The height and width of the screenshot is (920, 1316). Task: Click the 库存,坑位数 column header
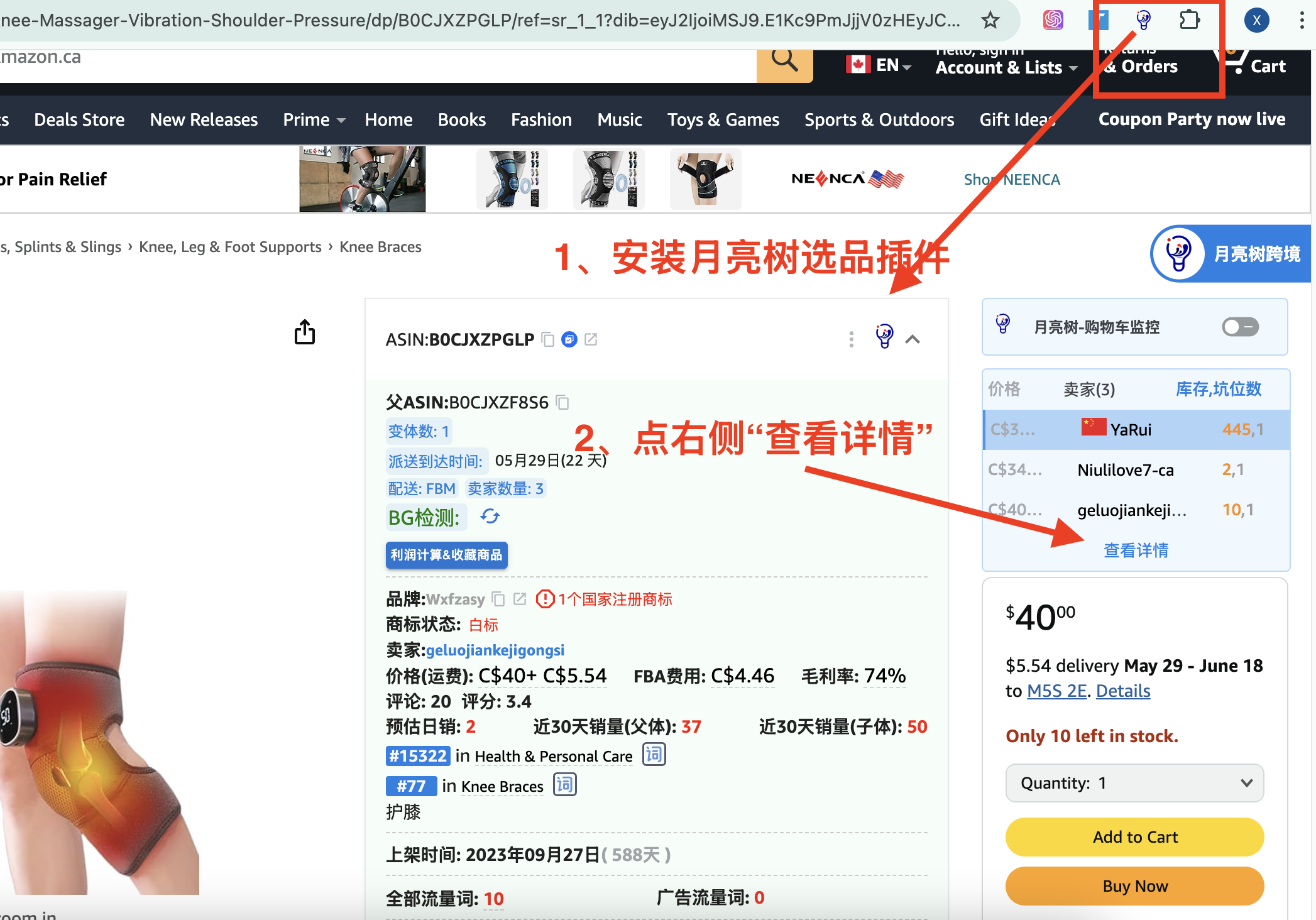pos(1219,389)
